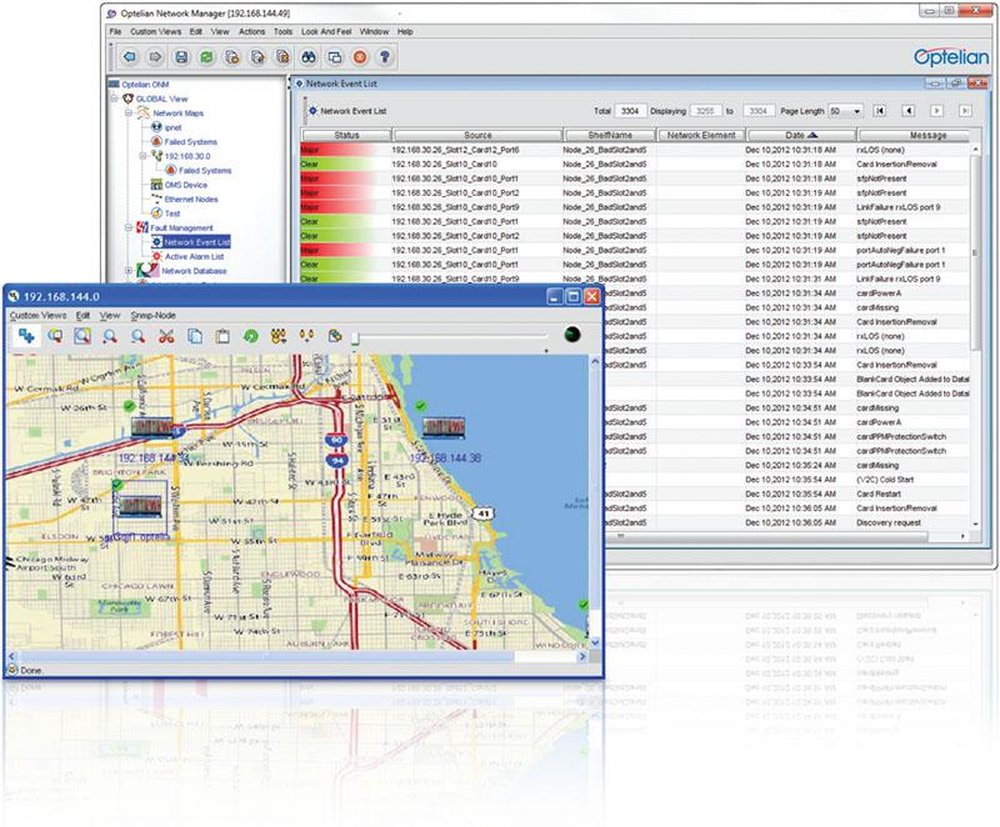Click the grey forward arrow in main toolbar

(x=155, y=57)
